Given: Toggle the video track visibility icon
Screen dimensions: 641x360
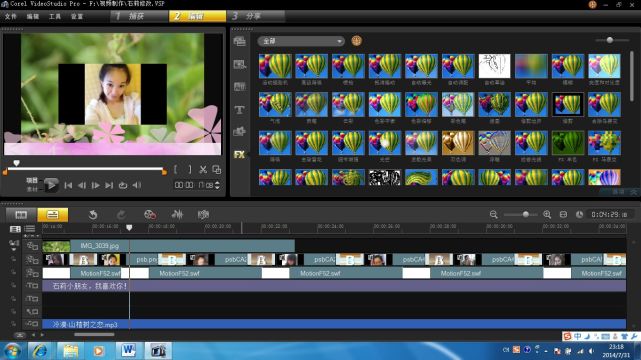Looking at the screenshot, I should (32, 246).
